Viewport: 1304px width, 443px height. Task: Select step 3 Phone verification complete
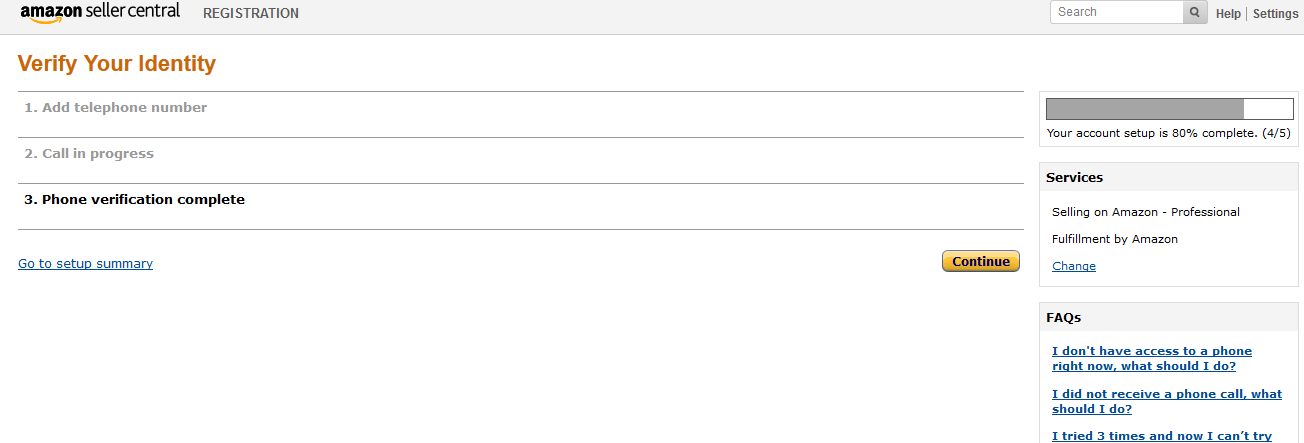(134, 200)
